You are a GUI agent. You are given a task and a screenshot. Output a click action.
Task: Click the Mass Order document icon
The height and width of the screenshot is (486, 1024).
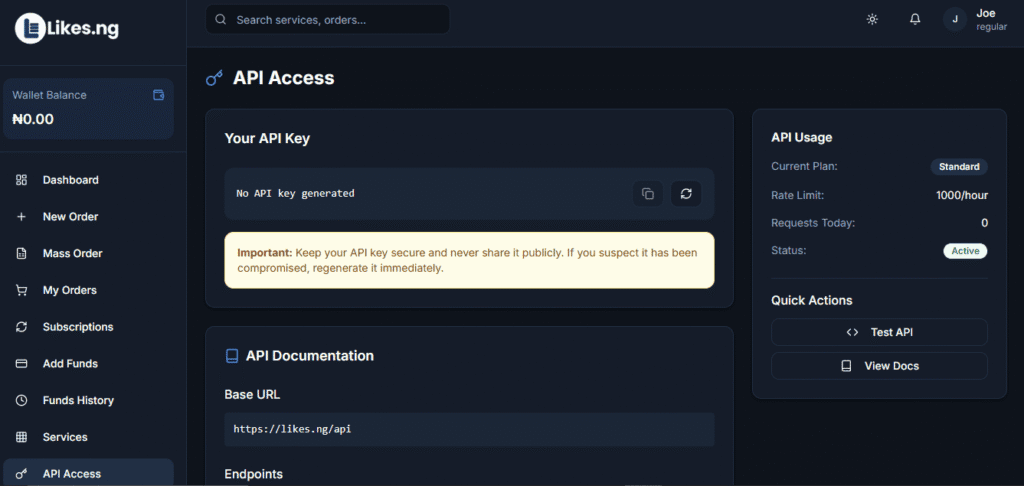[22, 253]
